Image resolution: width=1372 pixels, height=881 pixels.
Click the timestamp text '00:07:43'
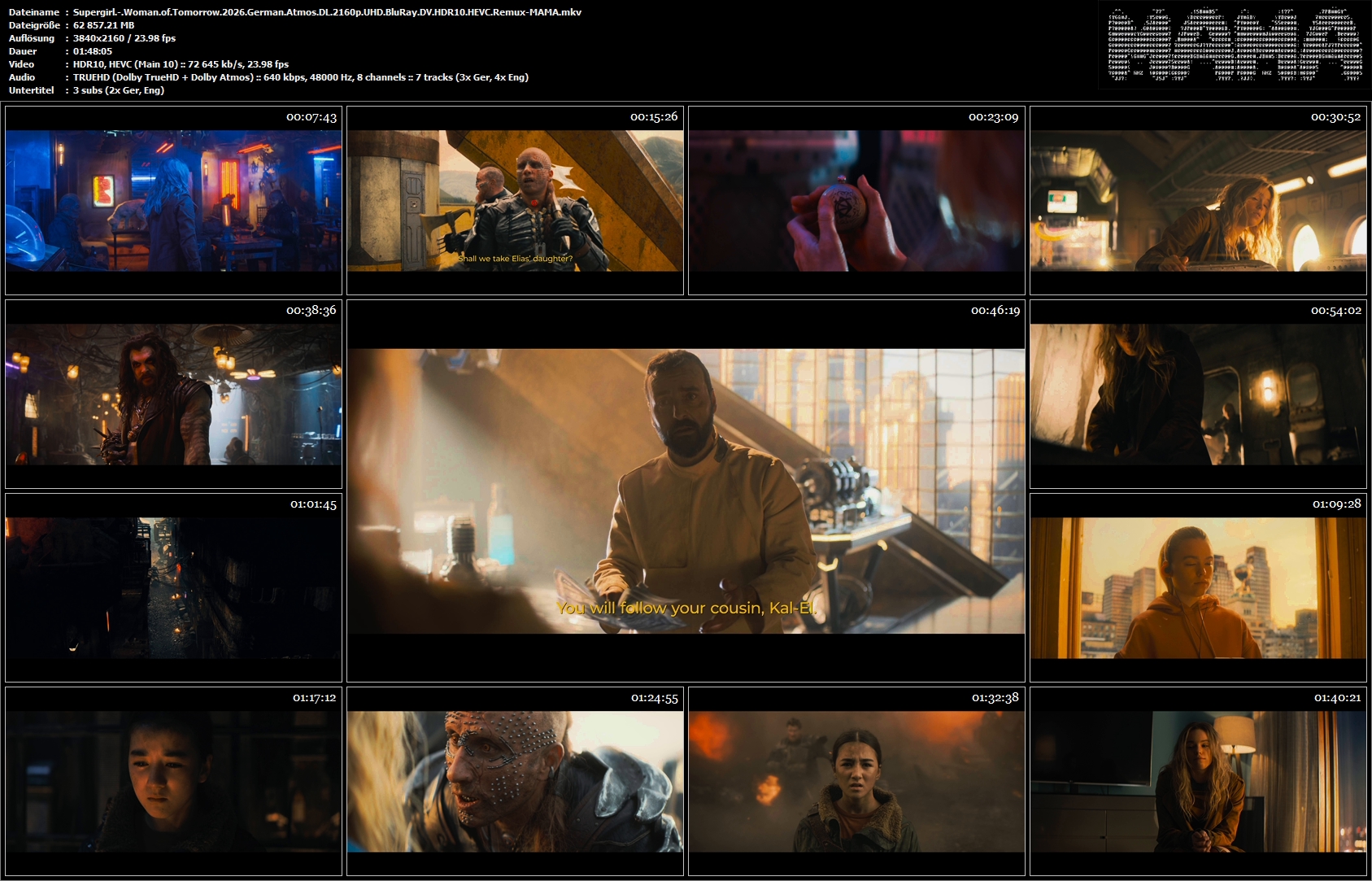pyautogui.click(x=311, y=117)
